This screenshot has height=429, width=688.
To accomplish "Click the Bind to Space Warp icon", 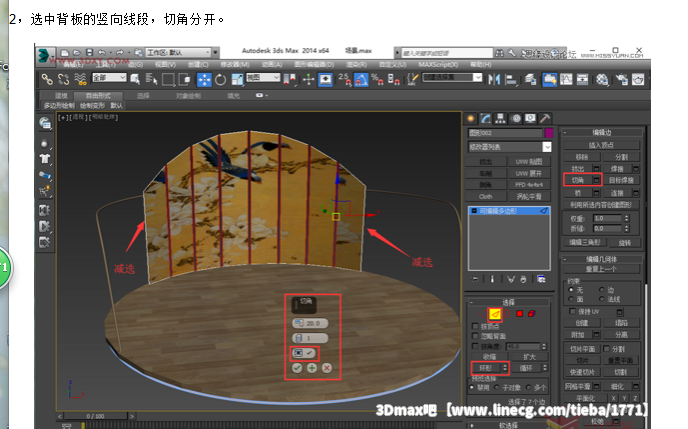I will (x=80, y=79).
